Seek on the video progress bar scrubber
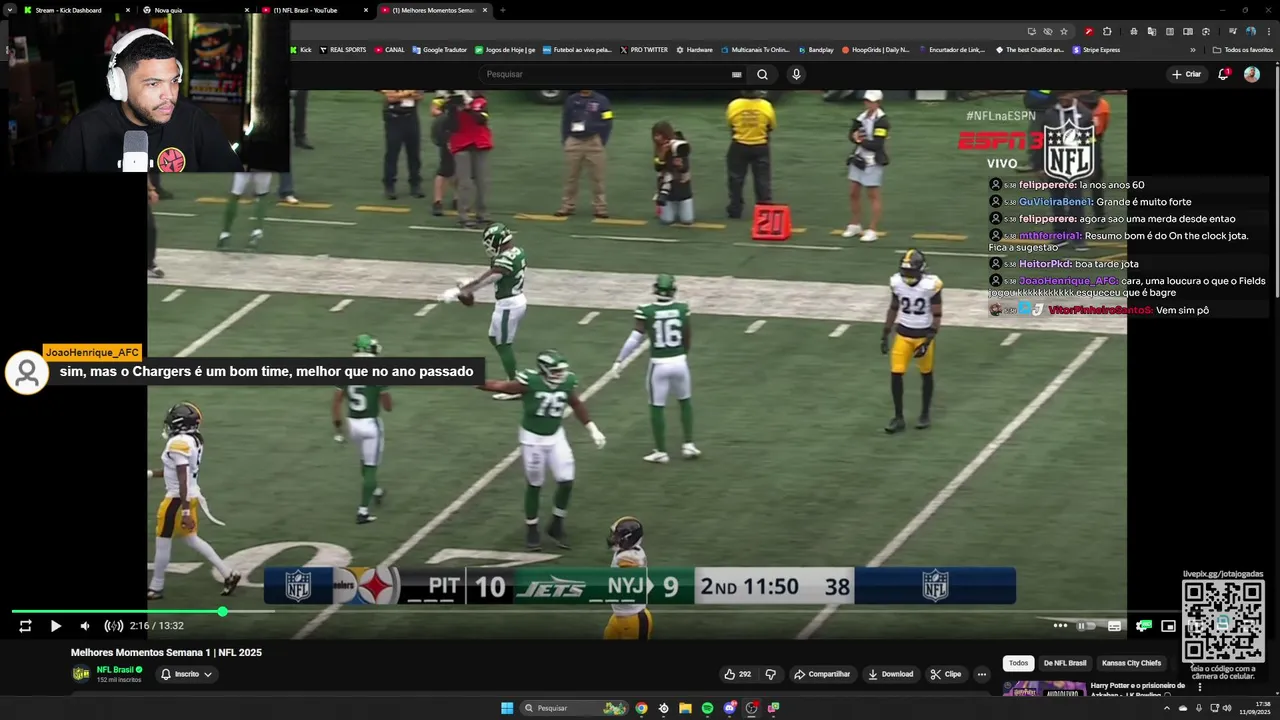This screenshot has height=720, width=1280. click(222, 611)
